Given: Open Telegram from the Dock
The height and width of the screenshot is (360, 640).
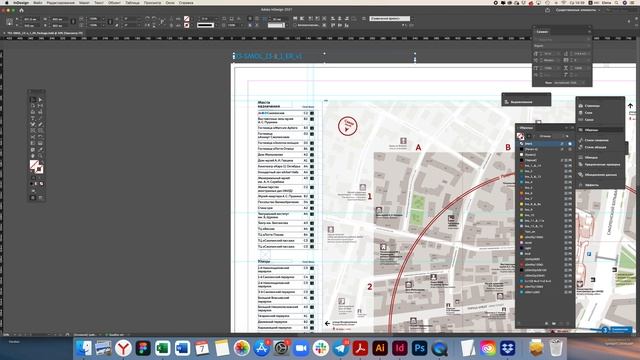Looking at the screenshot, I should click(340, 348).
